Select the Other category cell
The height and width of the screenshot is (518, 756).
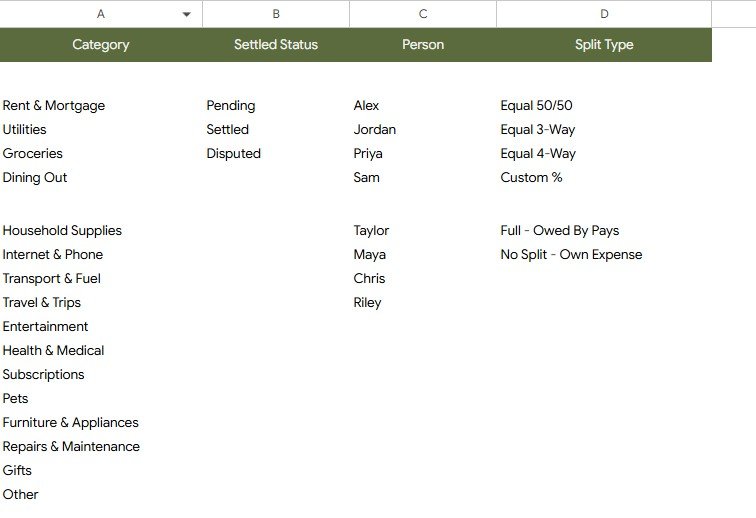tap(101, 494)
